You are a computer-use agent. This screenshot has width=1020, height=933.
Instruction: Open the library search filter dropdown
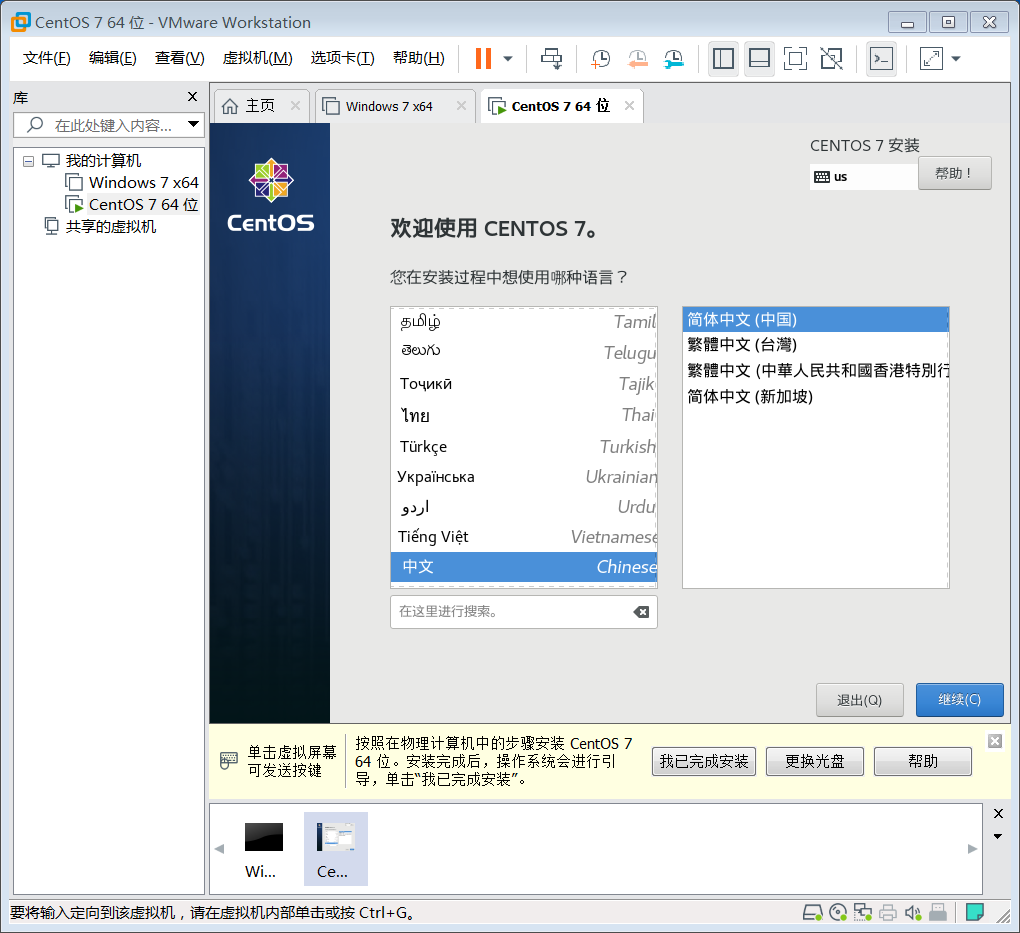pos(193,125)
